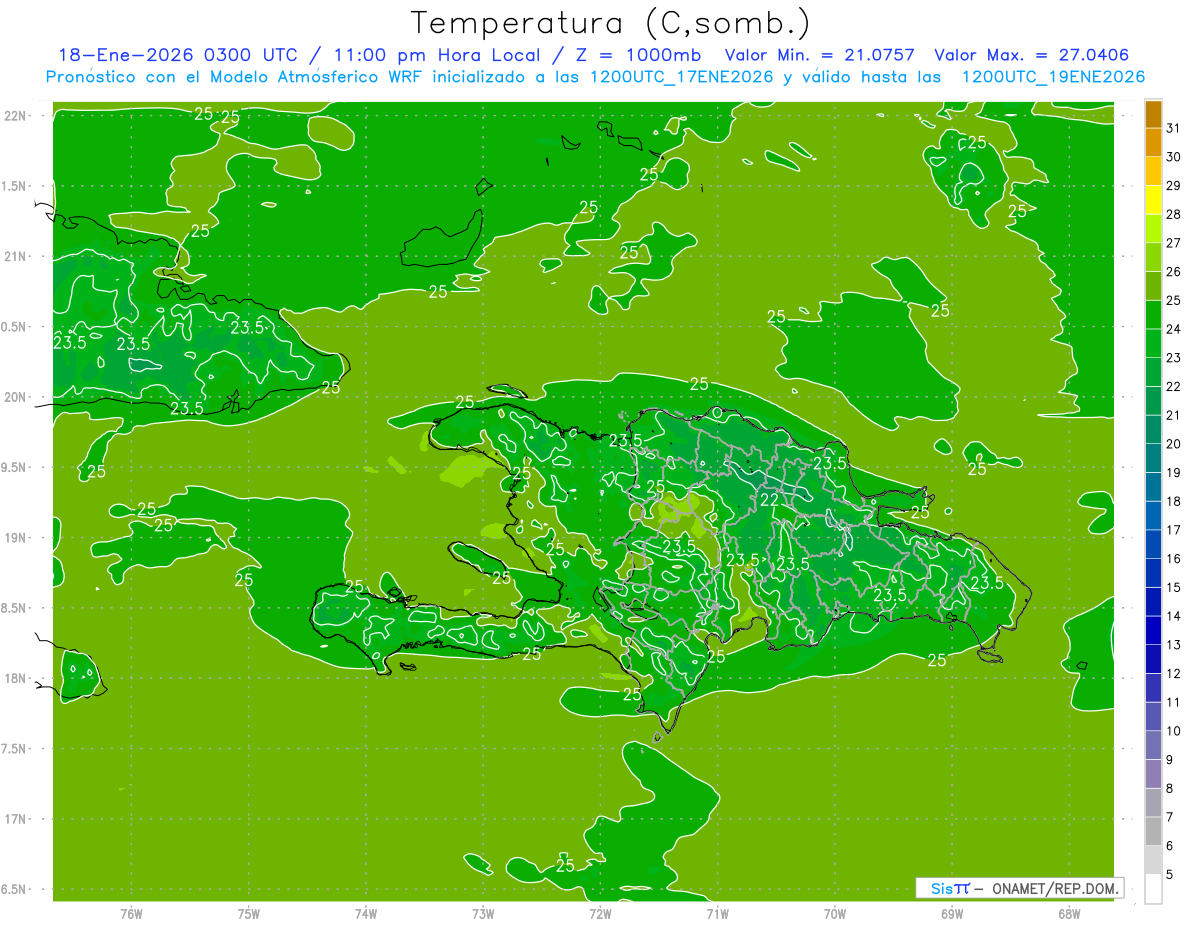Click the "68W" longitude axis label
Image resolution: width=1200 pixels, height=927 pixels.
pos(1069,914)
